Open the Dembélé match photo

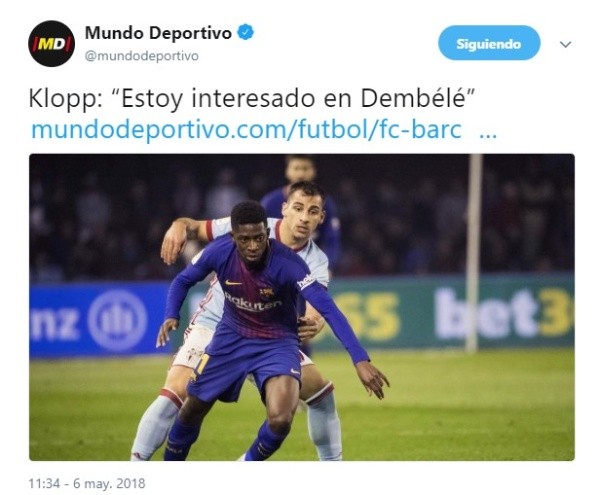[302, 307]
